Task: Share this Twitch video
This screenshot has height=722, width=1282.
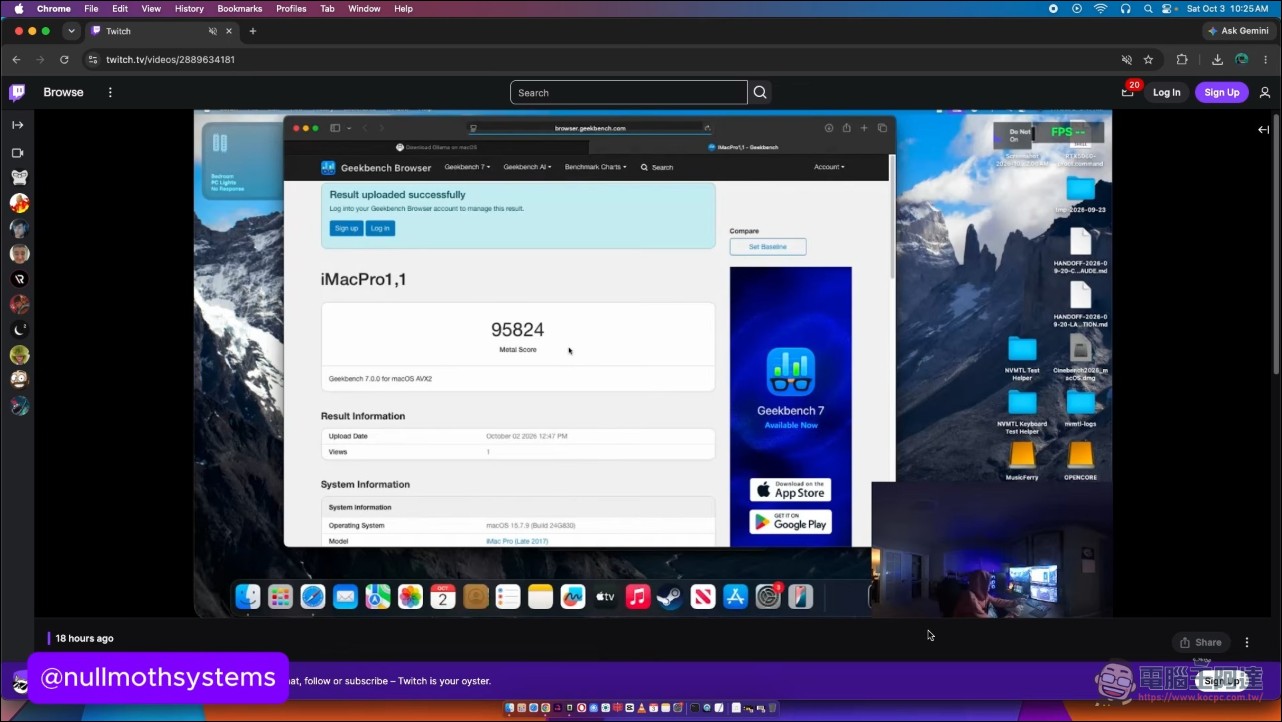Action: point(1201,642)
